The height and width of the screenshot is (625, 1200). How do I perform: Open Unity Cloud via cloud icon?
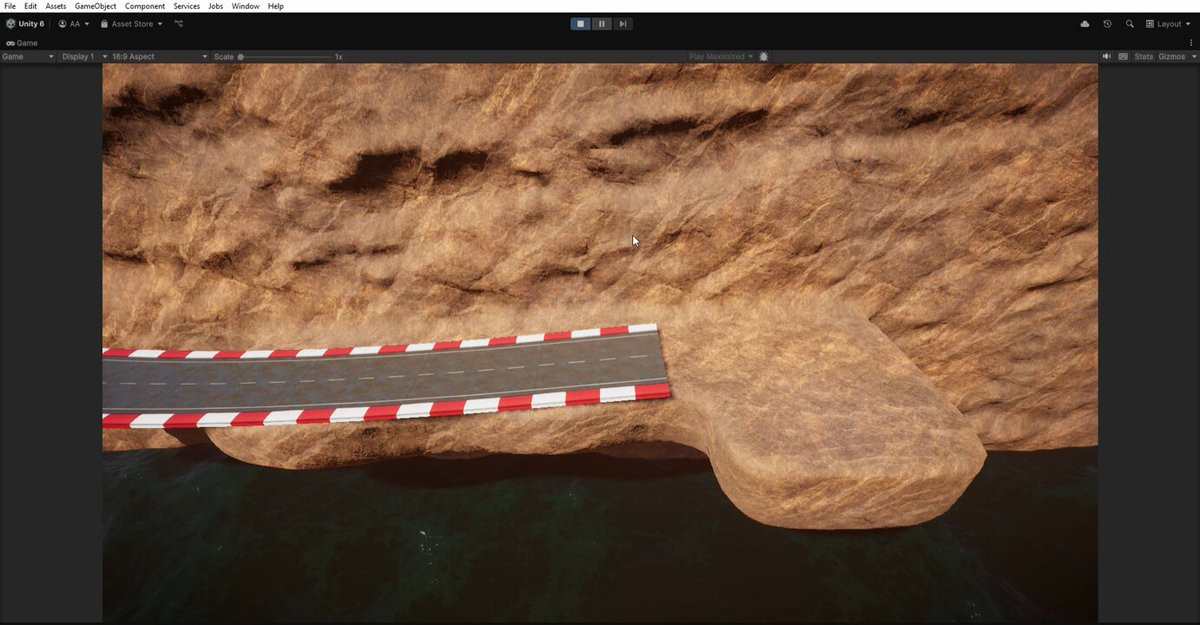coord(1085,24)
